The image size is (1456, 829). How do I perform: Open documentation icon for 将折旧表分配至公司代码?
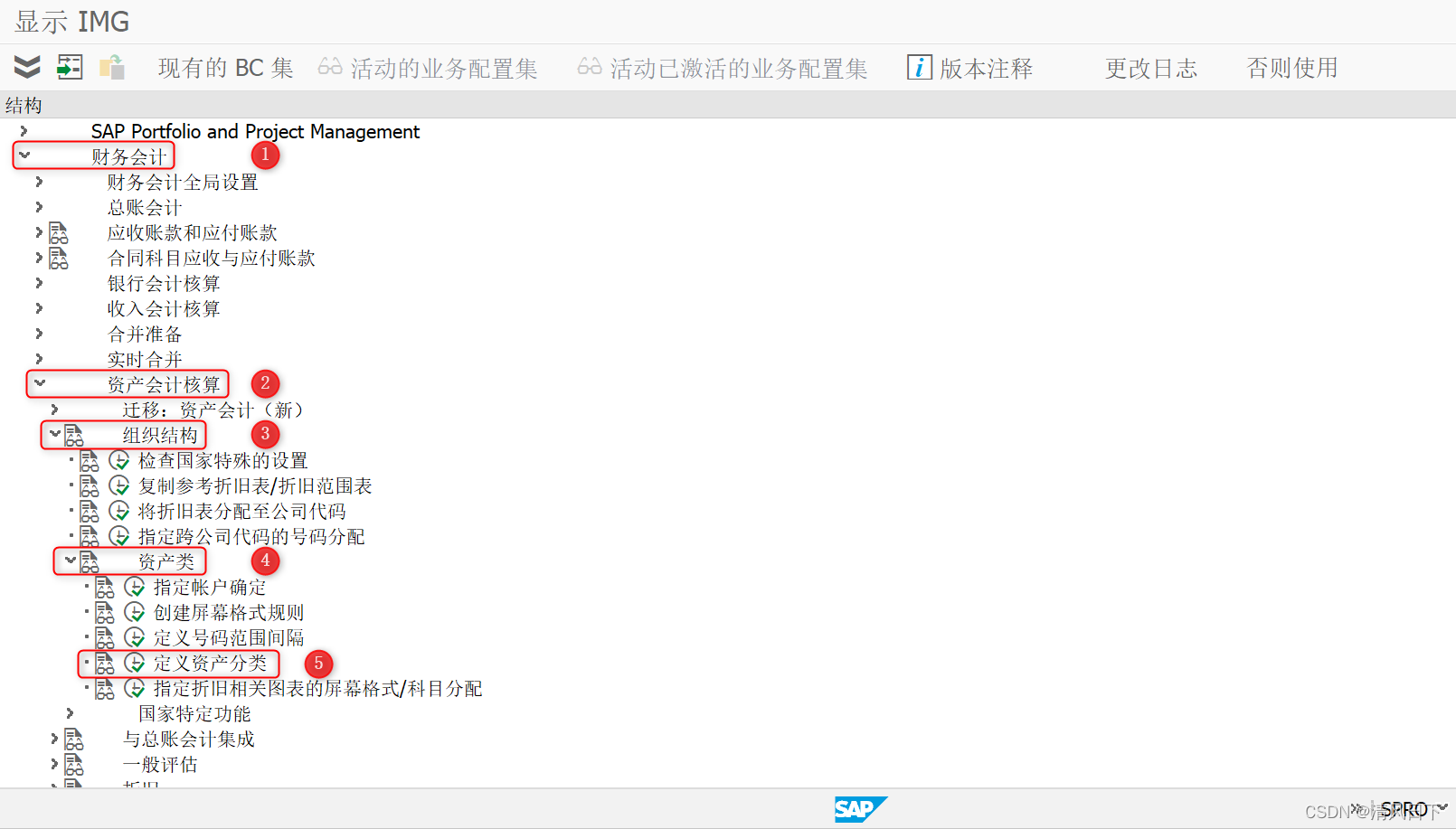coord(90,512)
